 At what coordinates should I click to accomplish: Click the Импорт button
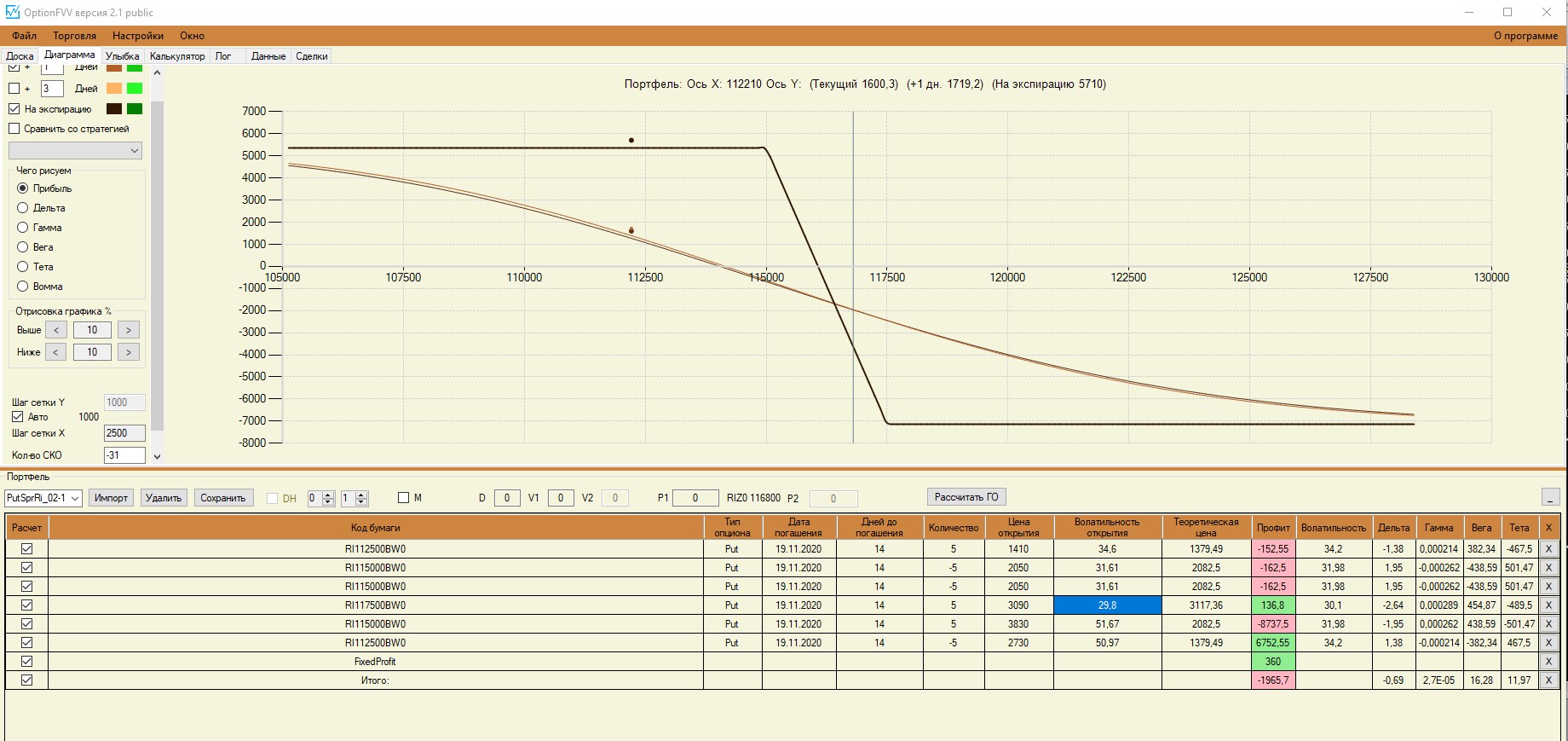click(x=111, y=498)
